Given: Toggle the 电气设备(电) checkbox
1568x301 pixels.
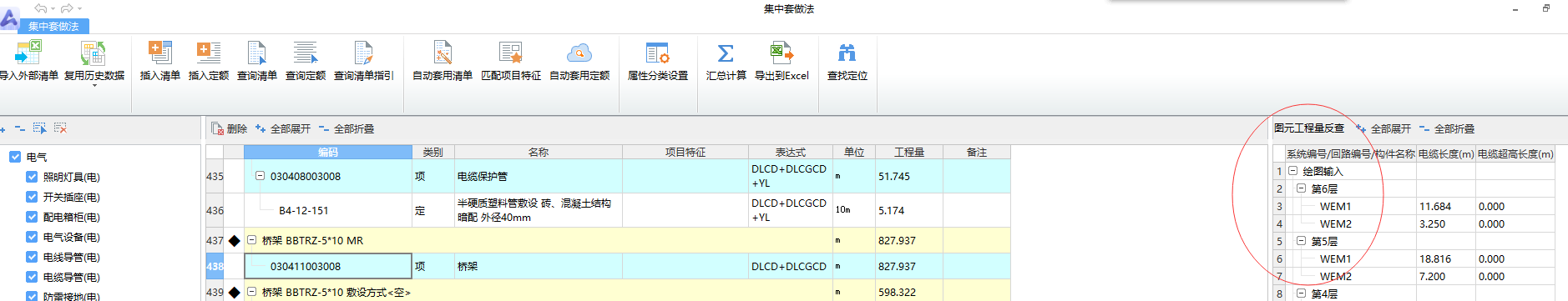Looking at the screenshot, I should point(32,237).
